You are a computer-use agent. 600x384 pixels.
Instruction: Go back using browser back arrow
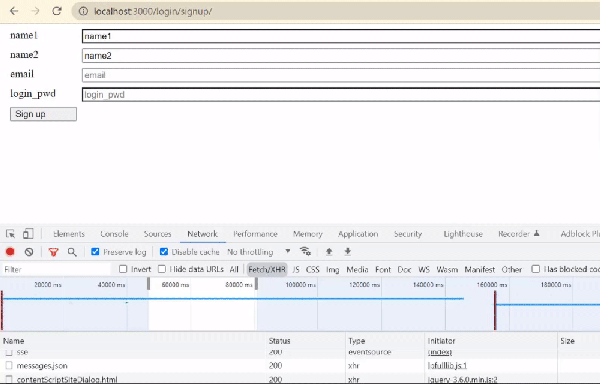click(x=14, y=11)
